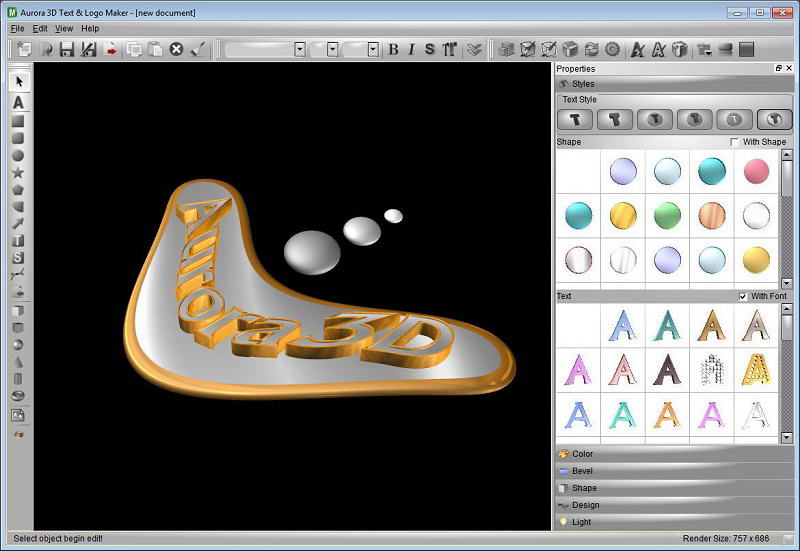Viewport: 800px width, 551px height.
Task: Select the text 'A' tool
Action: pyautogui.click(x=18, y=102)
